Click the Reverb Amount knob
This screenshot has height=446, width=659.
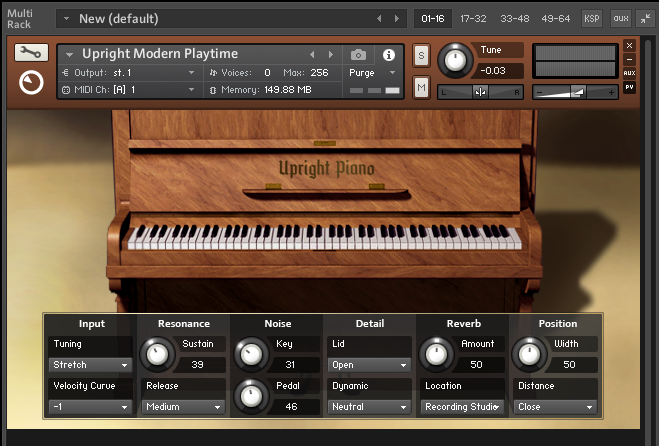point(436,354)
